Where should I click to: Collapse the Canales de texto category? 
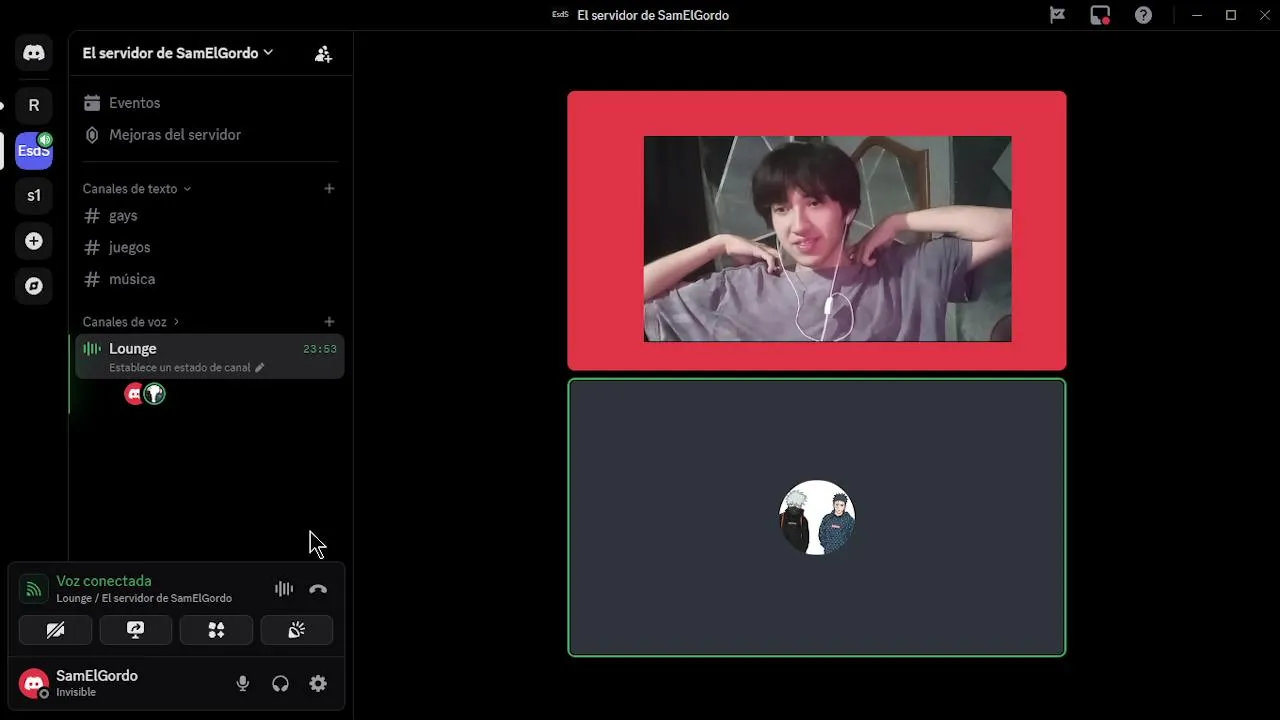pyautogui.click(x=136, y=189)
